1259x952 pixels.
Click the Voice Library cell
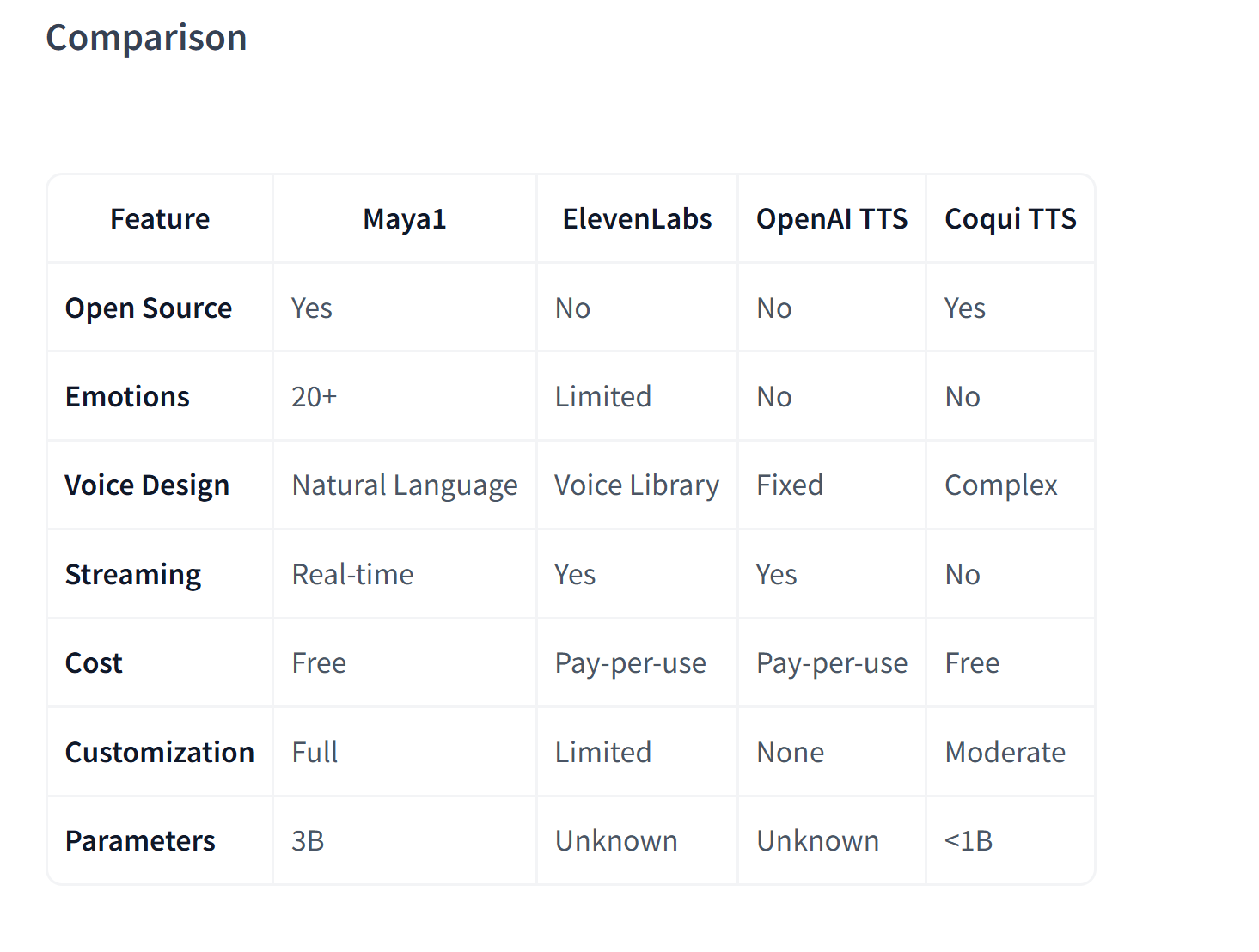coord(637,485)
